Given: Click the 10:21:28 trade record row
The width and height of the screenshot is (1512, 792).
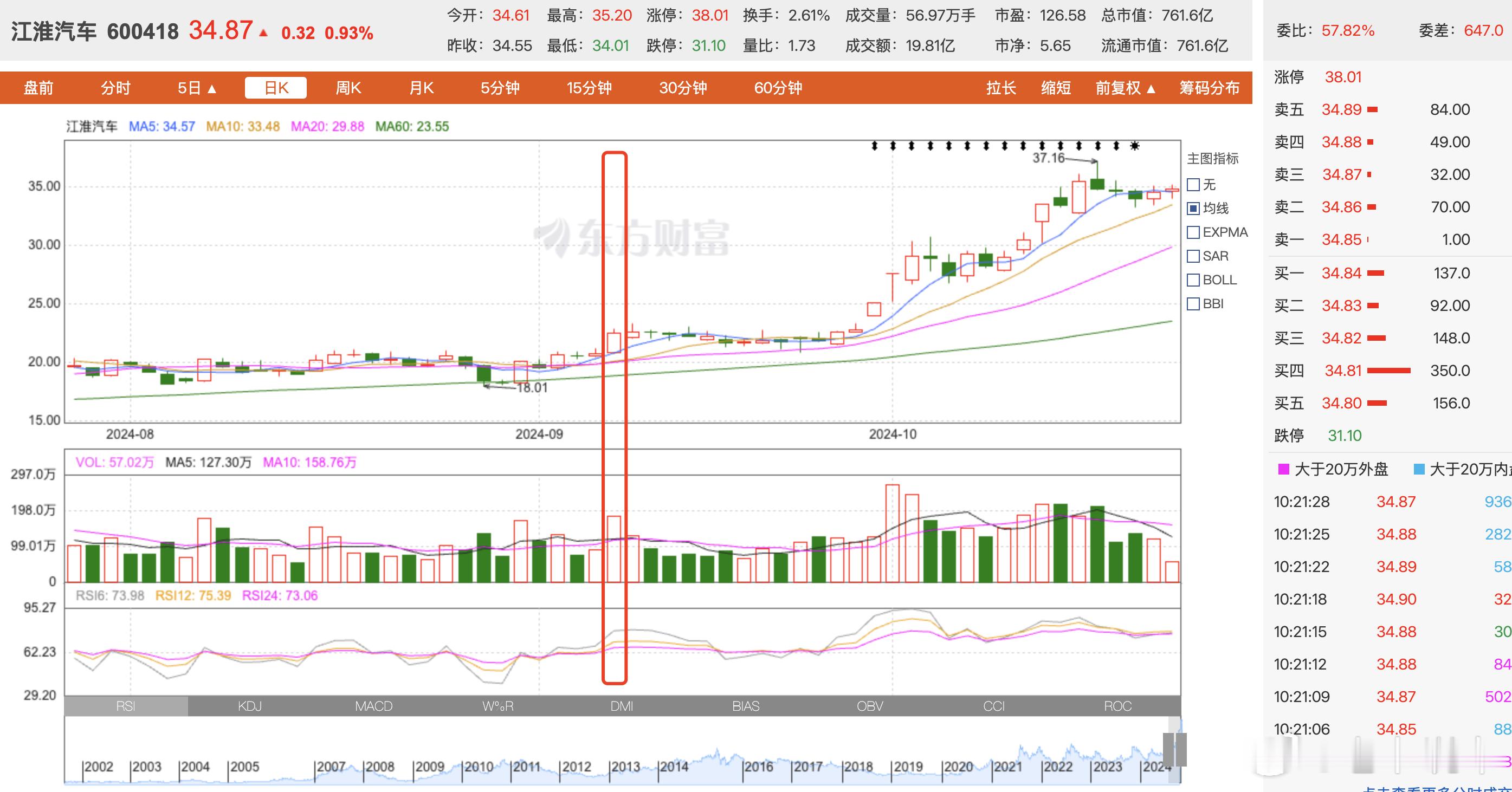Looking at the screenshot, I should pyautogui.click(x=1392, y=502).
